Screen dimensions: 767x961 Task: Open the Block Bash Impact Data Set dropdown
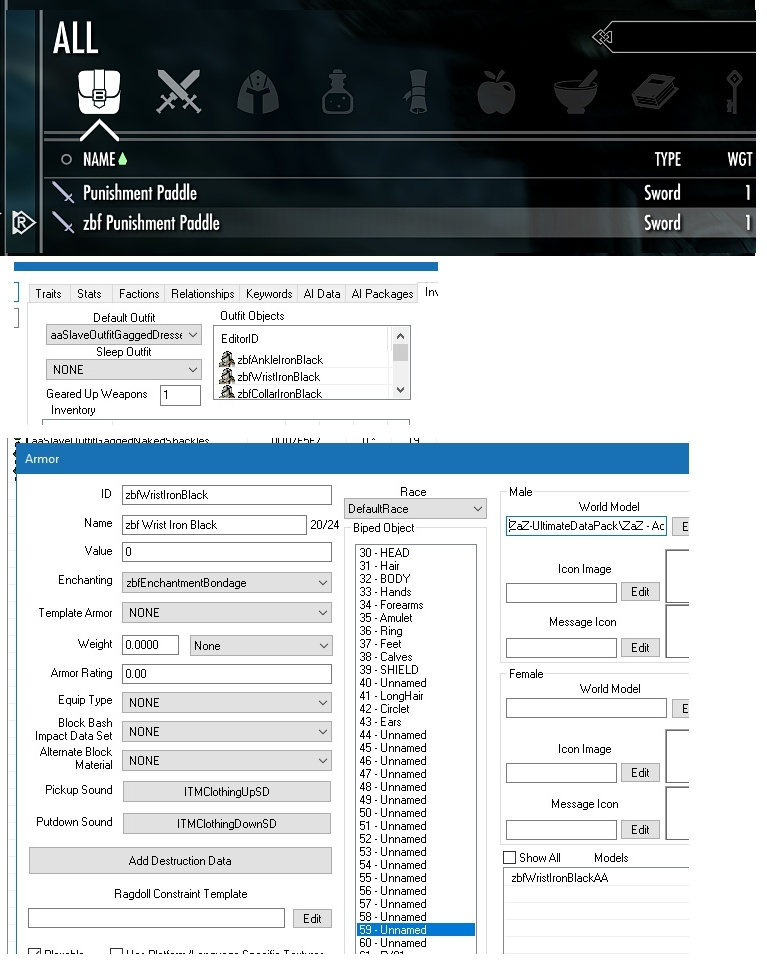[227, 731]
